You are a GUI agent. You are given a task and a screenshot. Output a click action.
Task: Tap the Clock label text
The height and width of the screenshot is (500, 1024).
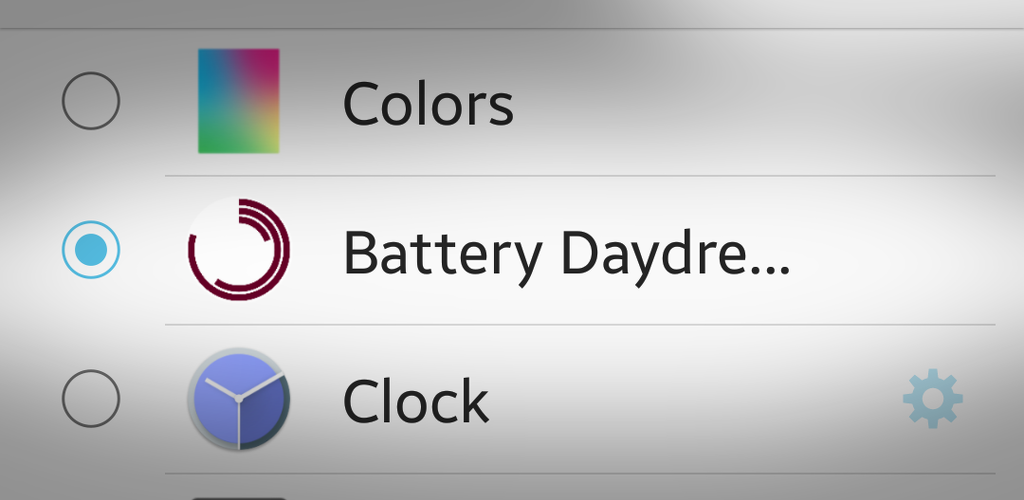(x=415, y=399)
